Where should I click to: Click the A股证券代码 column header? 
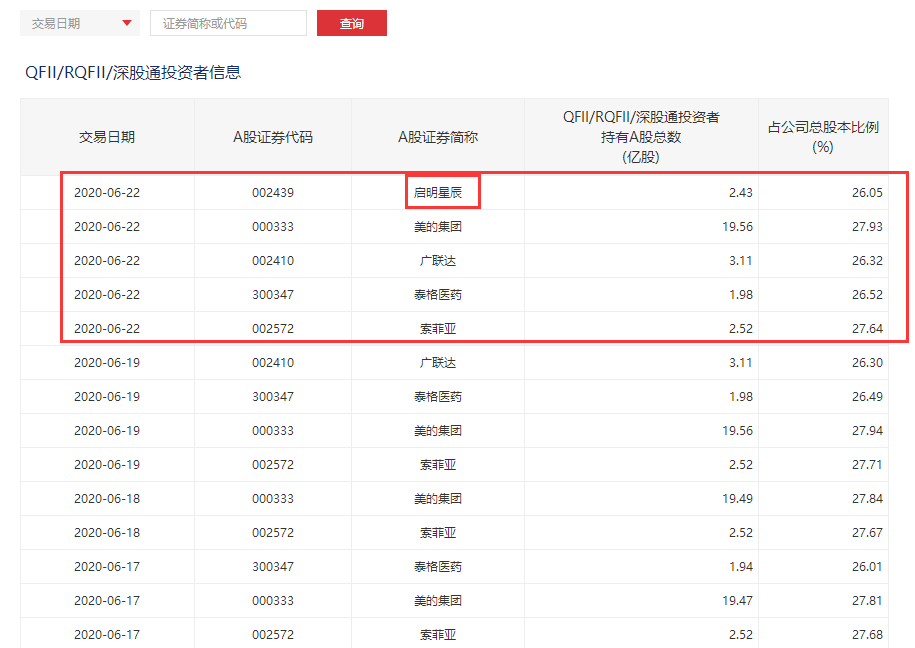point(272,137)
